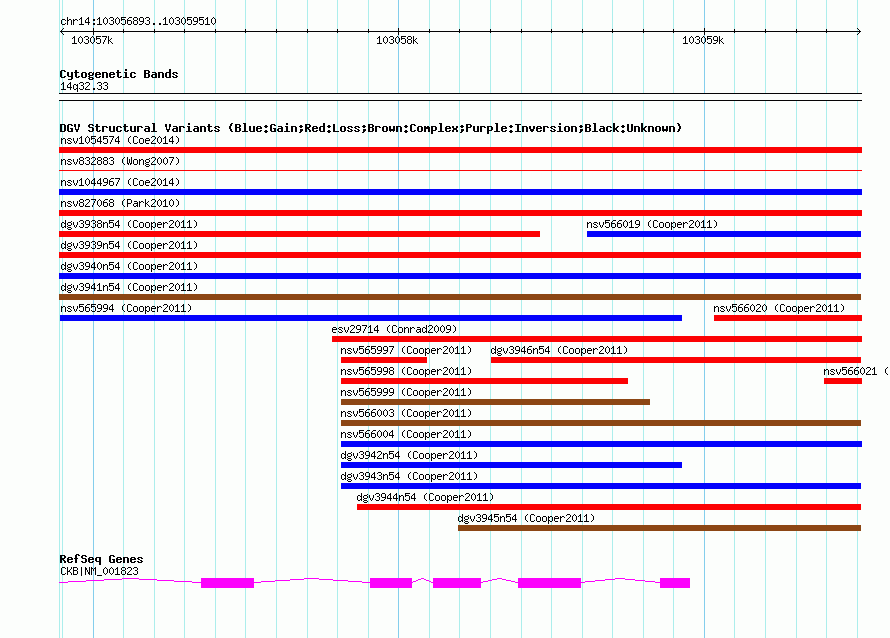Image resolution: width=890 pixels, height=638 pixels.
Task: Click the 103057k ruler label
Action: point(92,40)
